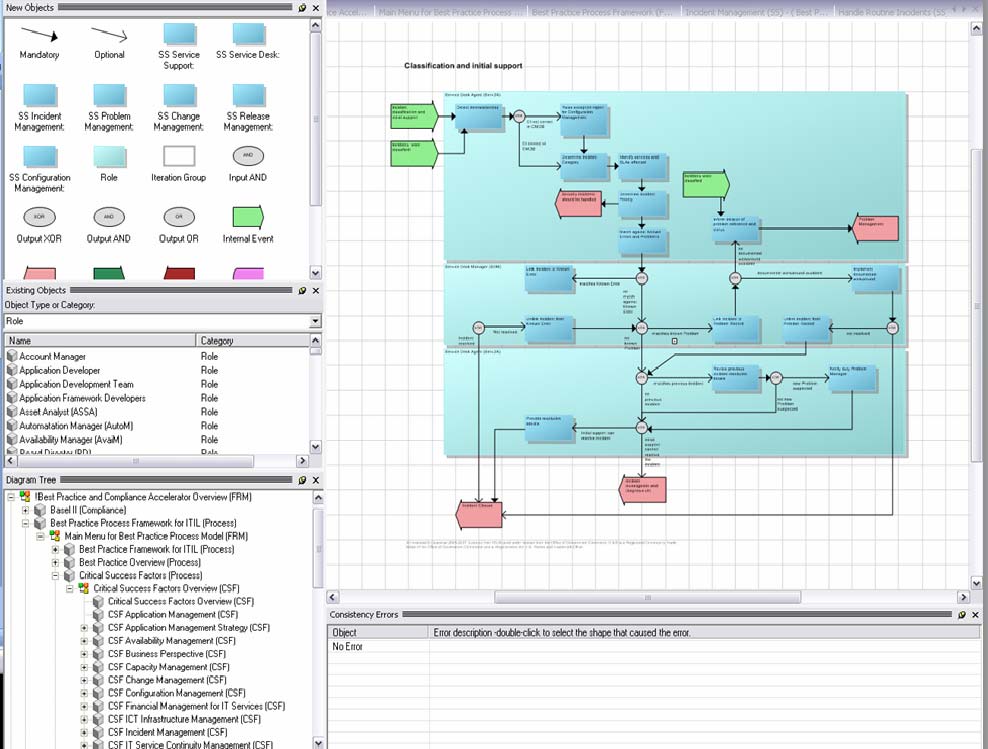
Task: Collapse the Critical Success Factors (Process) node
Action: (55, 576)
